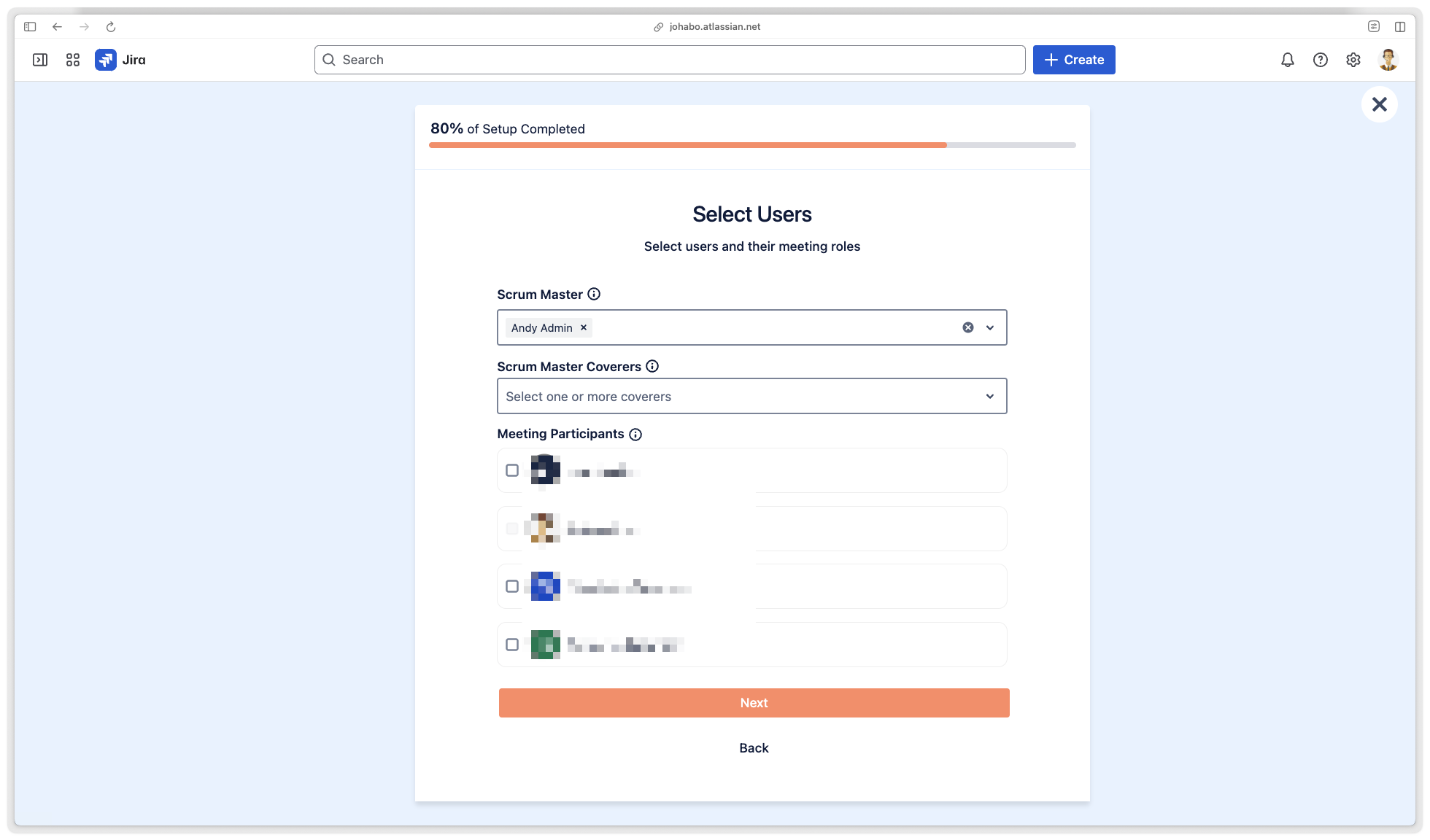
Task: Check the fourth meeting participant checkbox
Action: coord(512,645)
